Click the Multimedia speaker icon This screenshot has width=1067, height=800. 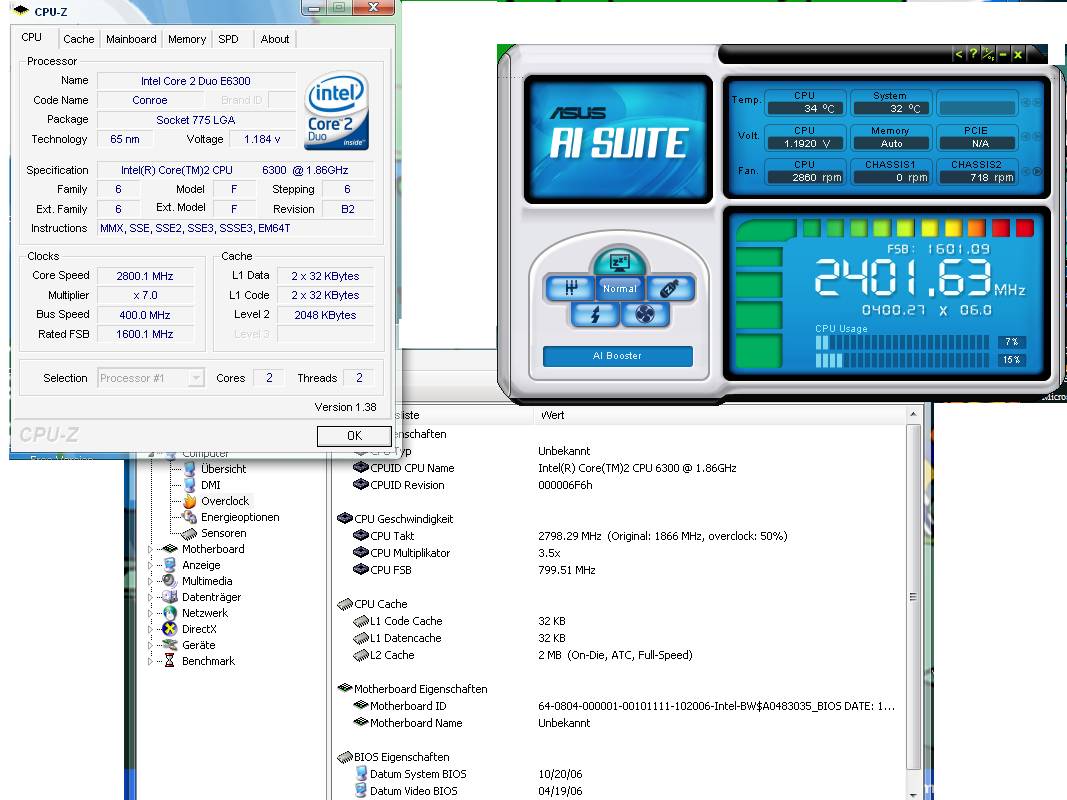tap(170, 581)
